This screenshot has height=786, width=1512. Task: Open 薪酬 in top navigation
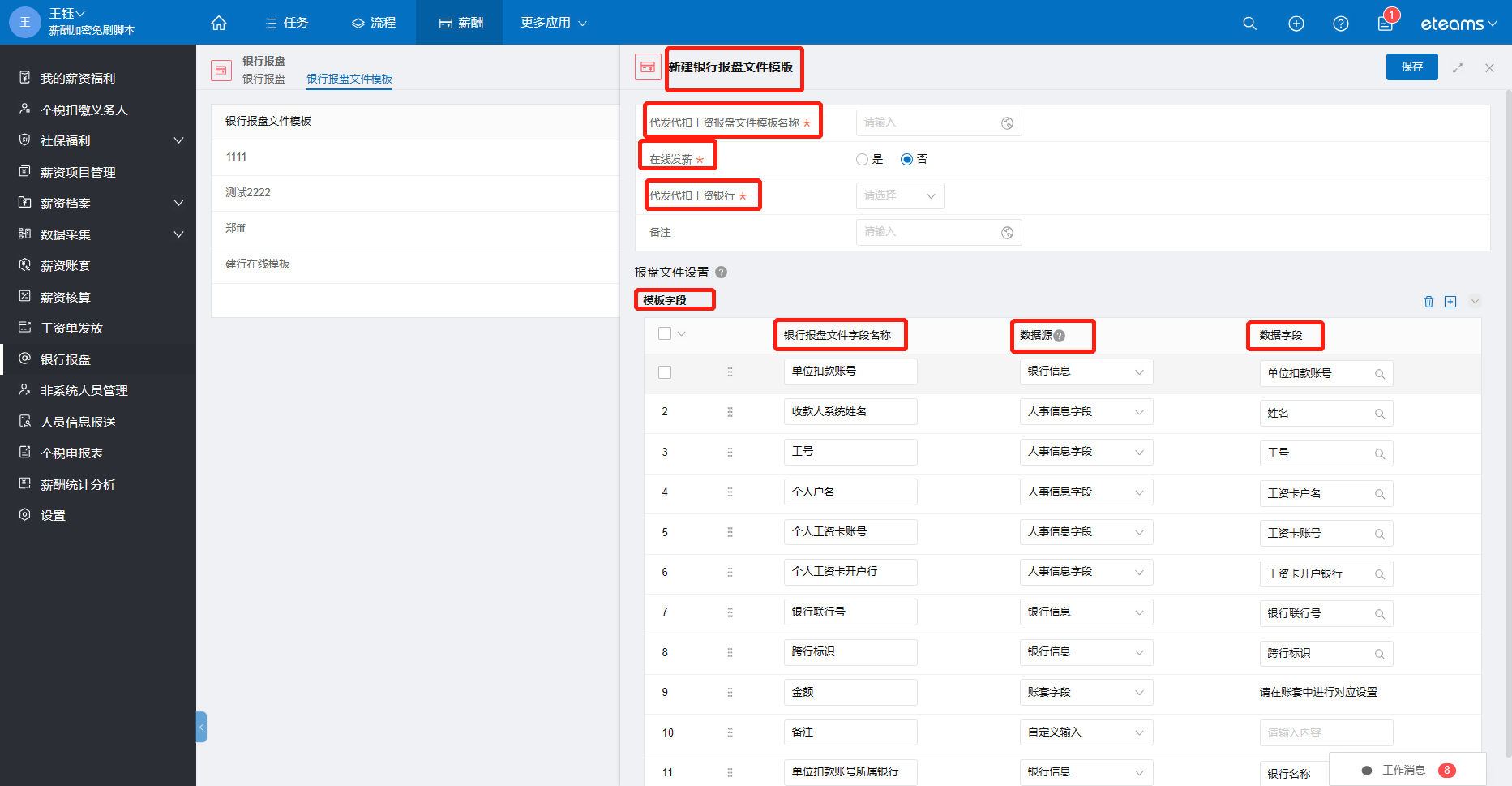(460, 23)
